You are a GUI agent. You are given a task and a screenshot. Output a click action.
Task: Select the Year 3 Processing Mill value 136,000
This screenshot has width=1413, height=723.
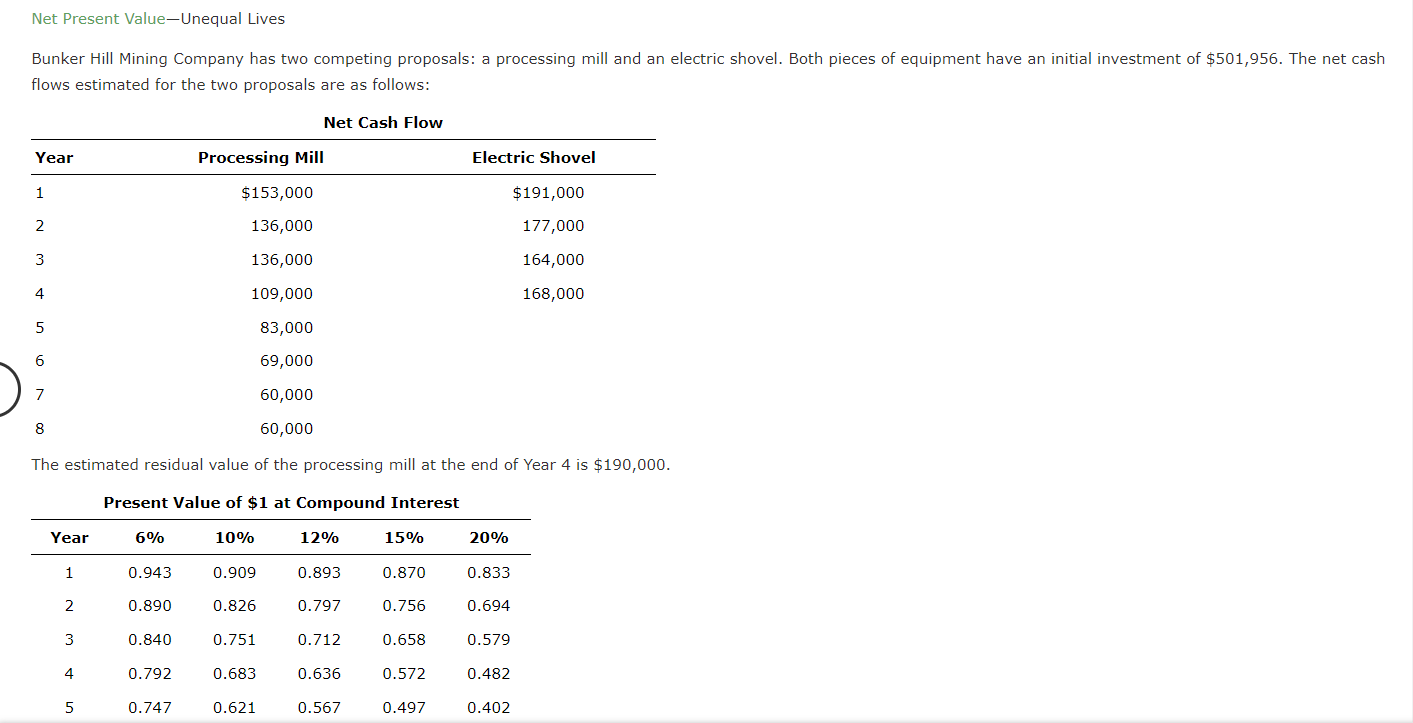point(281,260)
